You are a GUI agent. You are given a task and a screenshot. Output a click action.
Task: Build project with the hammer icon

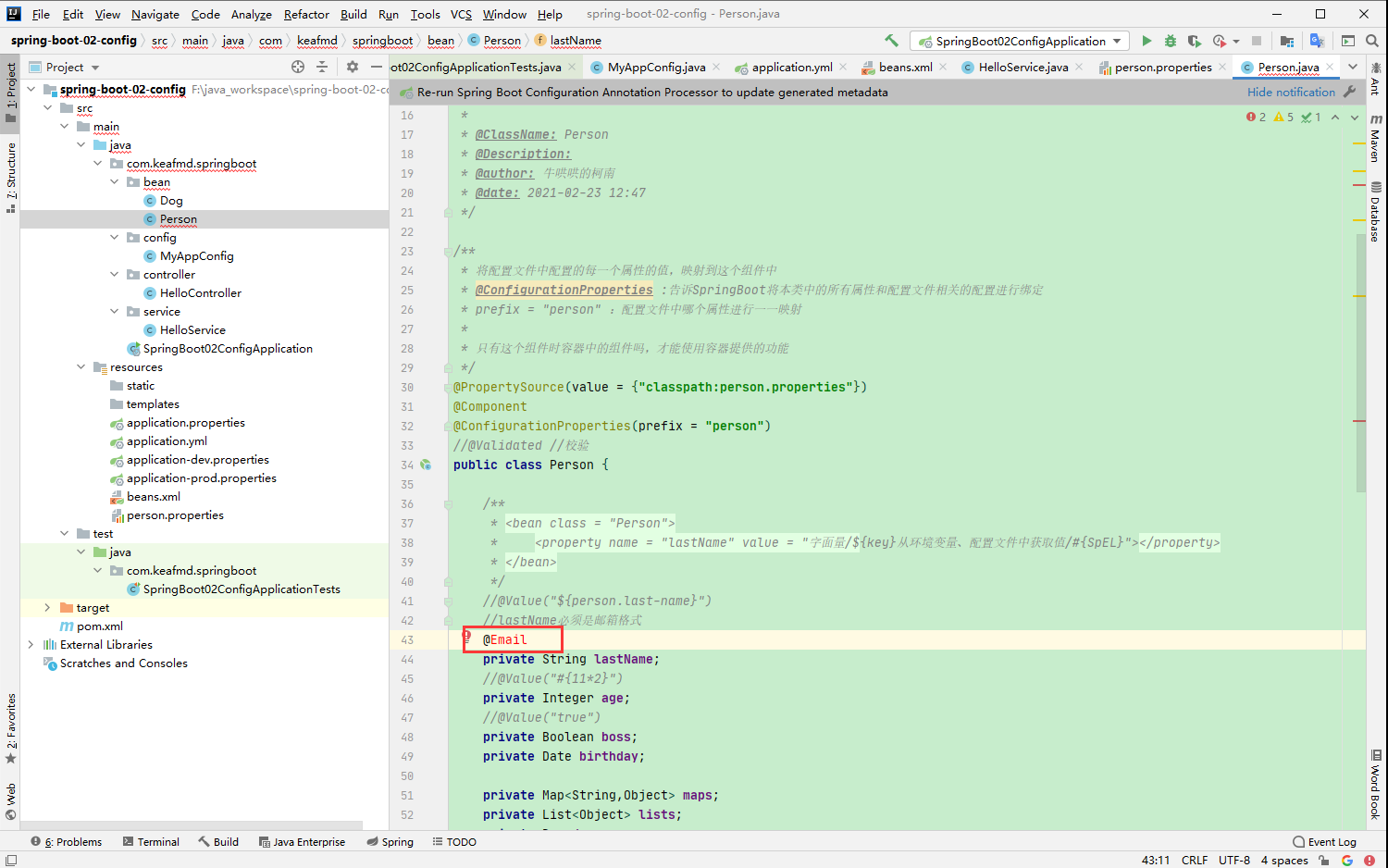coord(891,41)
